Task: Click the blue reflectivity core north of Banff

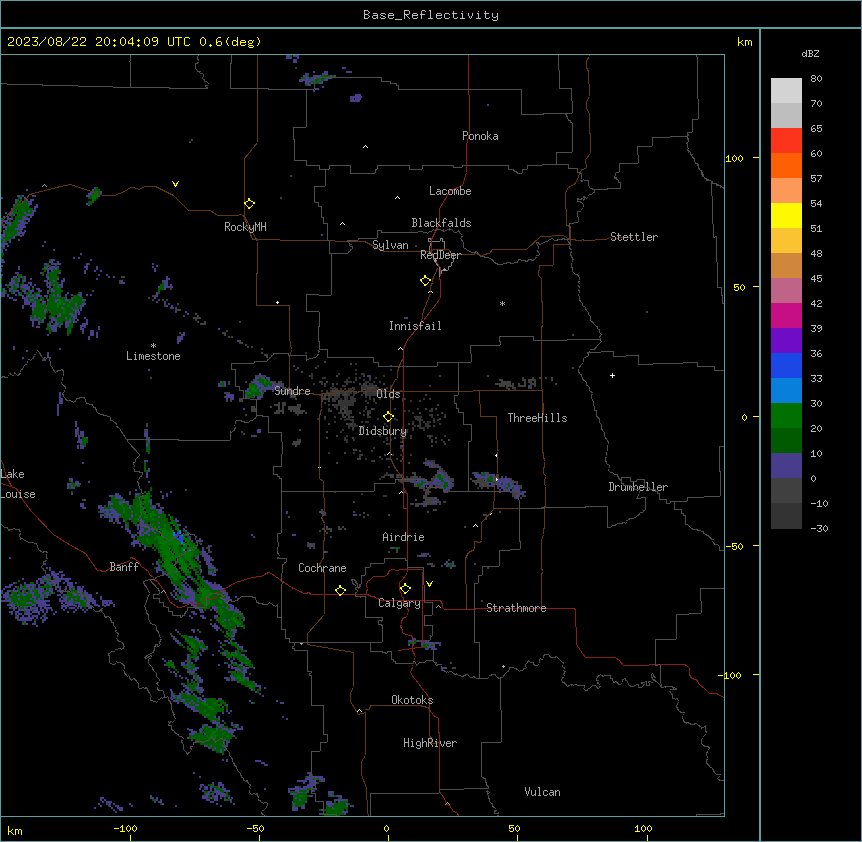Action: click(179, 537)
